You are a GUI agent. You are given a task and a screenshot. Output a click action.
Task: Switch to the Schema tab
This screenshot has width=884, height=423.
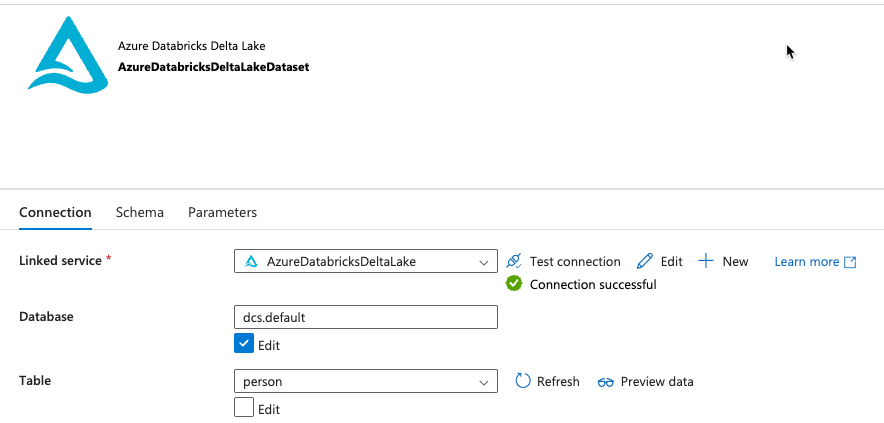[140, 212]
